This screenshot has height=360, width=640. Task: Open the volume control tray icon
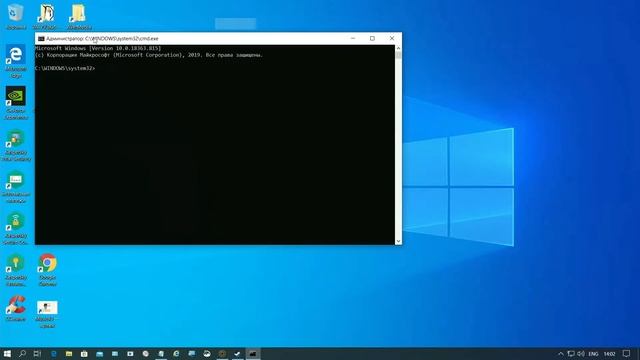580,354
